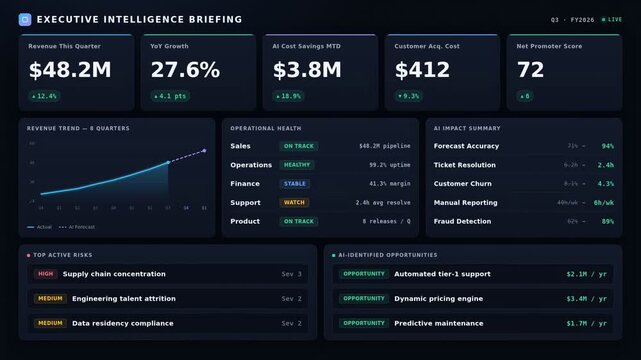This screenshot has width=641, height=360.
Task: Click the 12.4% revenue change badge
Action: [x=44, y=96]
